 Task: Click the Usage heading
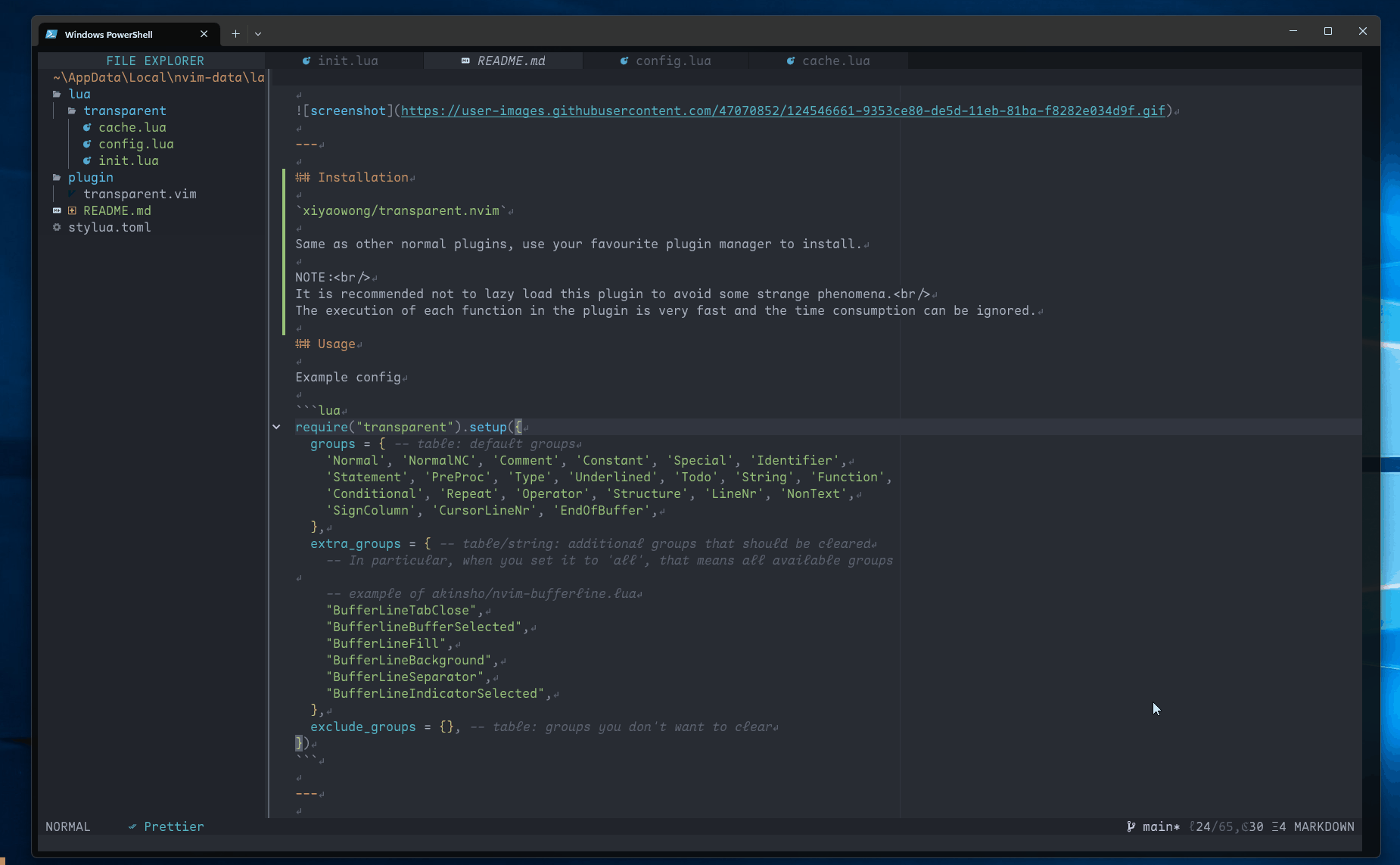coord(325,344)
